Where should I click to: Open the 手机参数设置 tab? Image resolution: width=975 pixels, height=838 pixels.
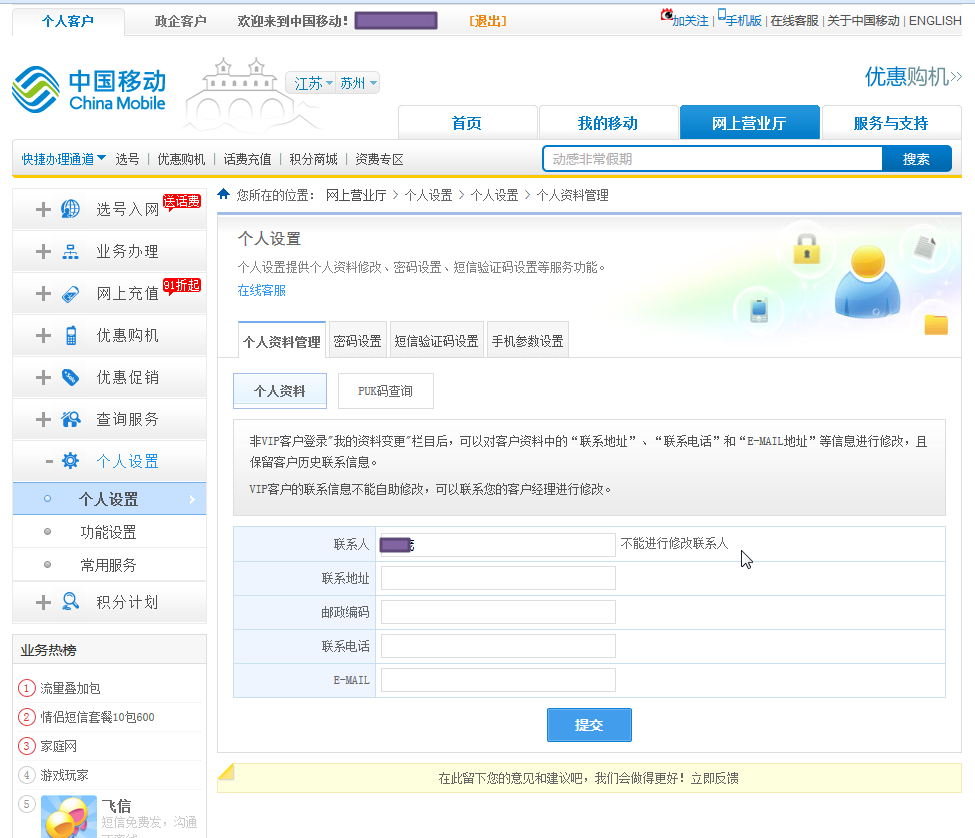[527, 341]
